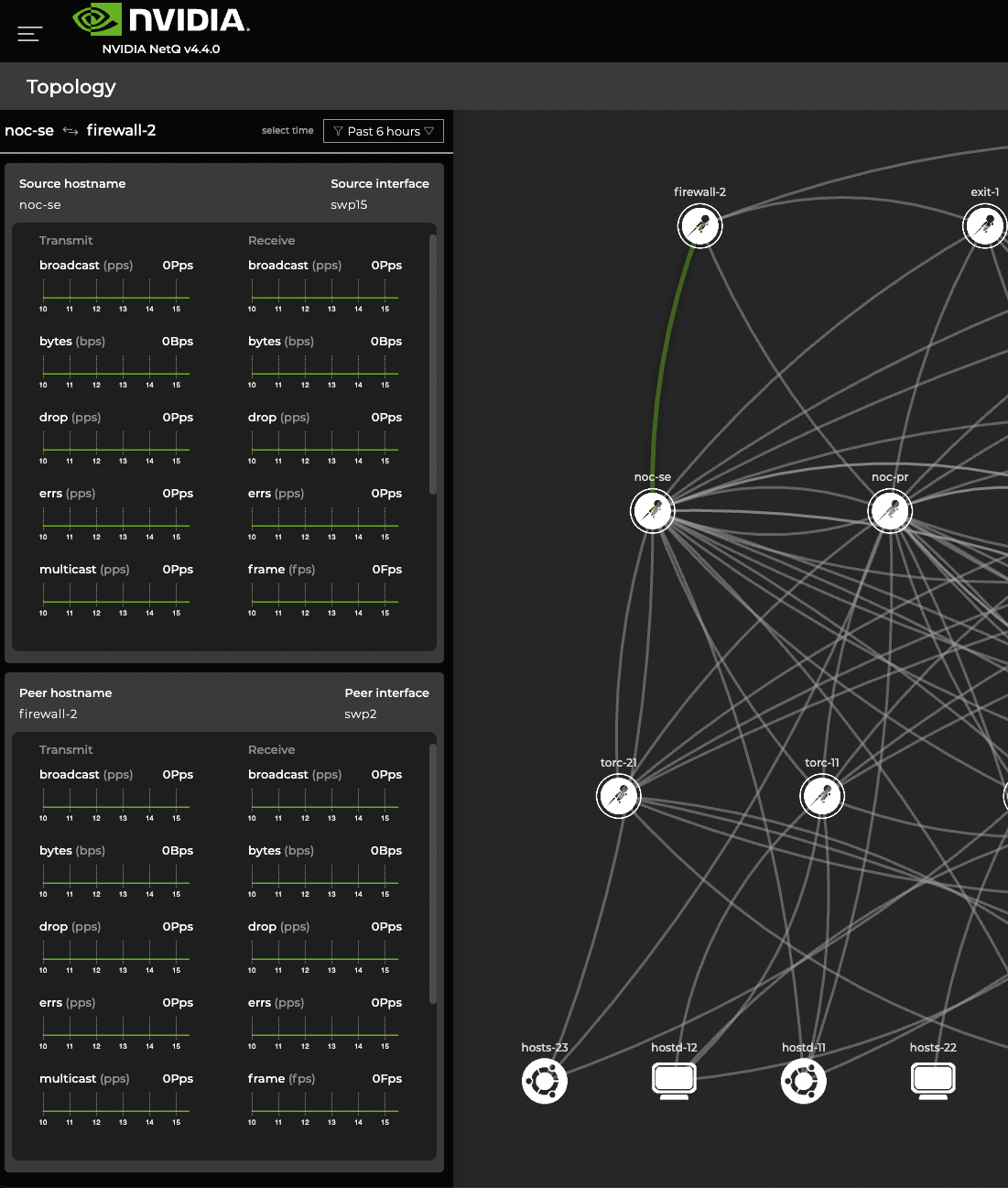Viewport: 1008px width, 1188px height.
Task: Click the source Receive frame graph
Action: (x=324, y=597)
